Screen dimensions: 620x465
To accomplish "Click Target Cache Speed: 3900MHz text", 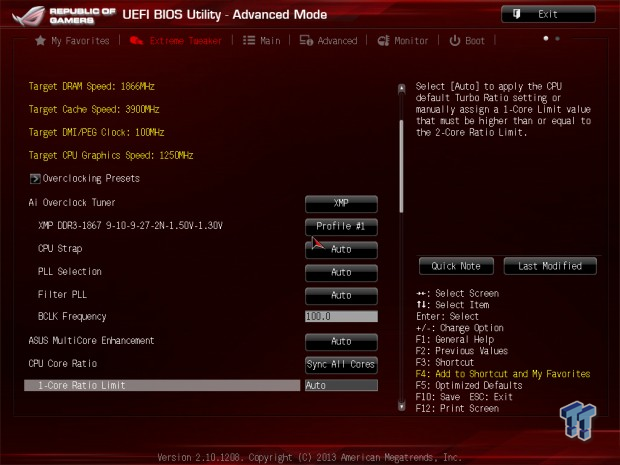I will [94, 109].
